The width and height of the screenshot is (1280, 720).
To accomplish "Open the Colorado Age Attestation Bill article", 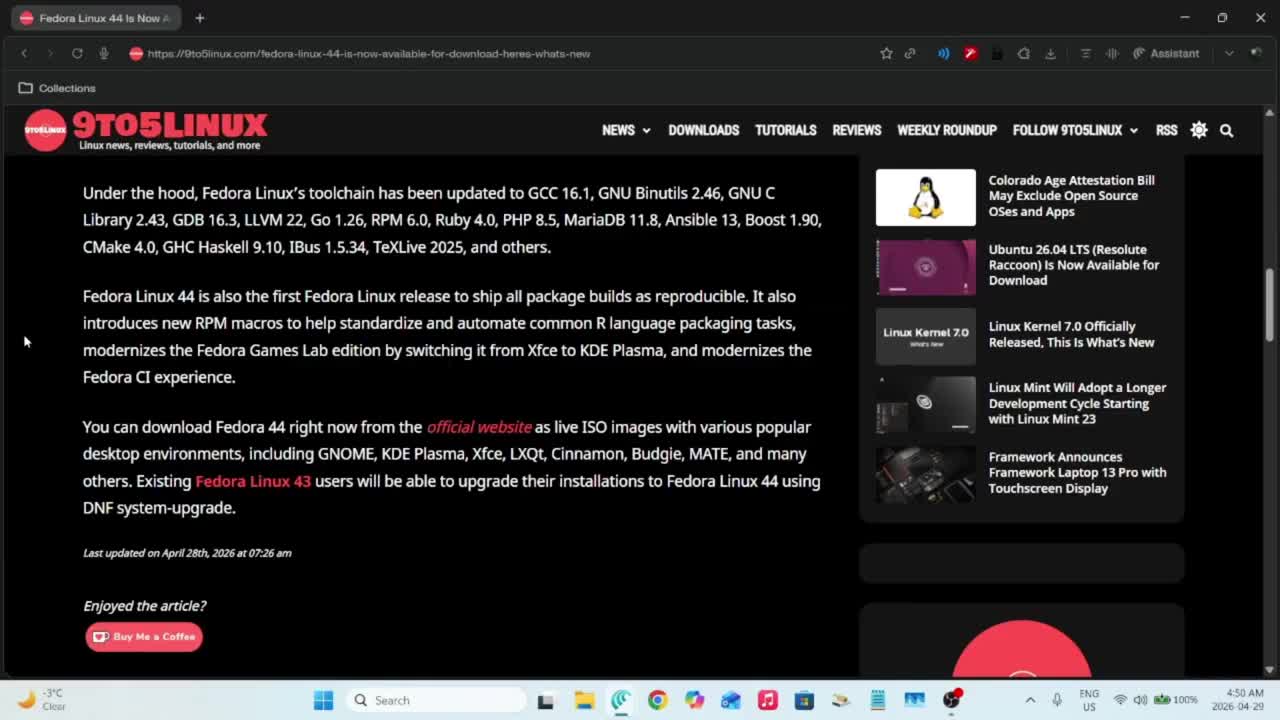I will 1071,196.
